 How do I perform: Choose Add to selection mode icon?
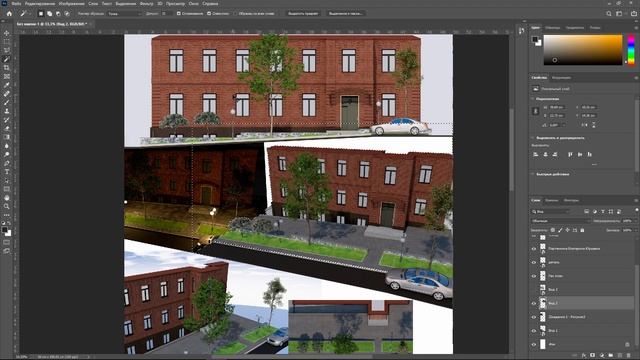[49, 13]
